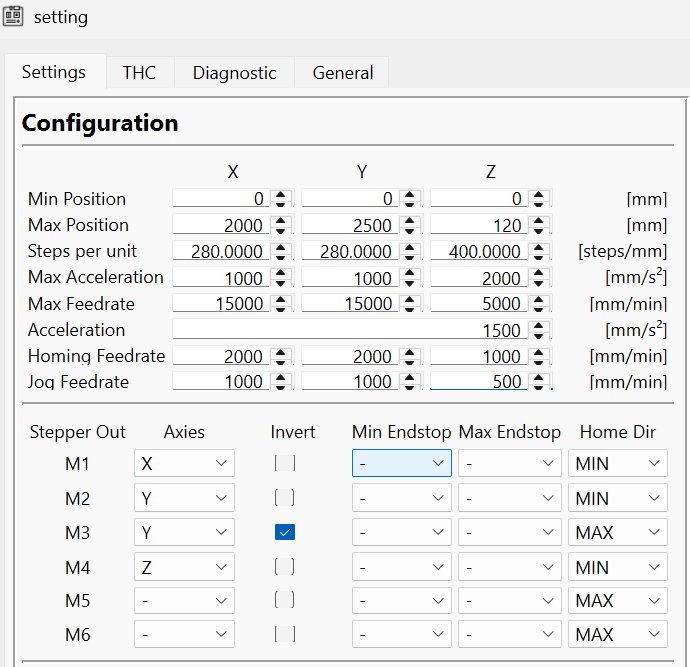Increase X Jog Feedrate value

coord(281,376)
